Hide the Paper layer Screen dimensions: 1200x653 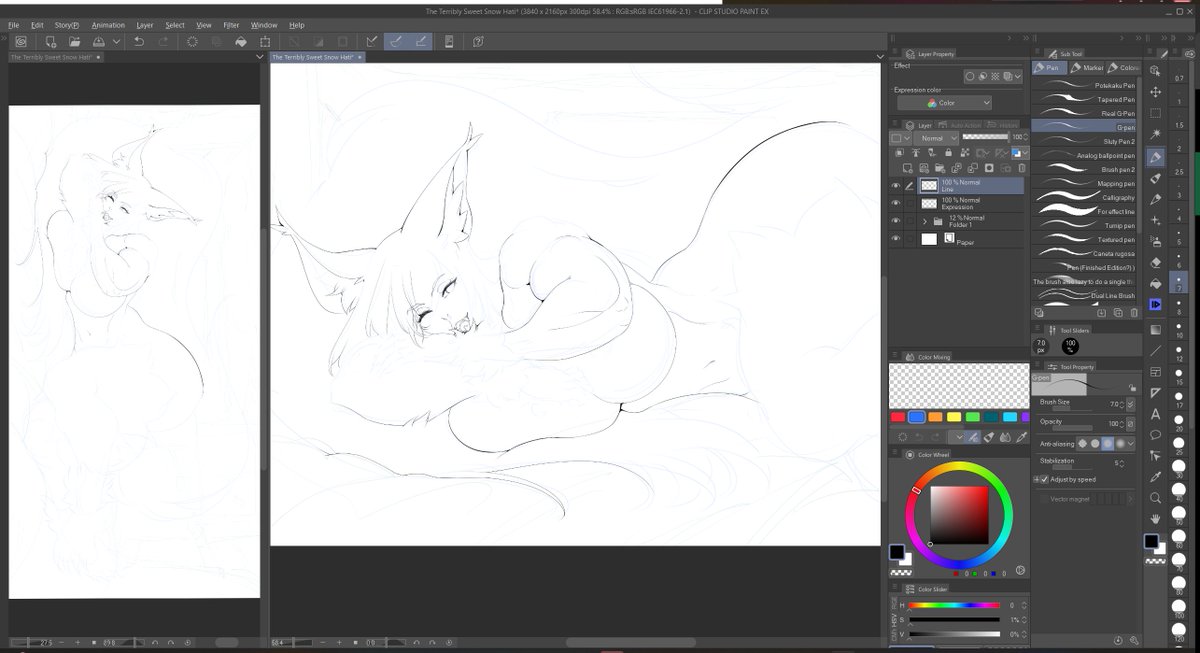896,238
